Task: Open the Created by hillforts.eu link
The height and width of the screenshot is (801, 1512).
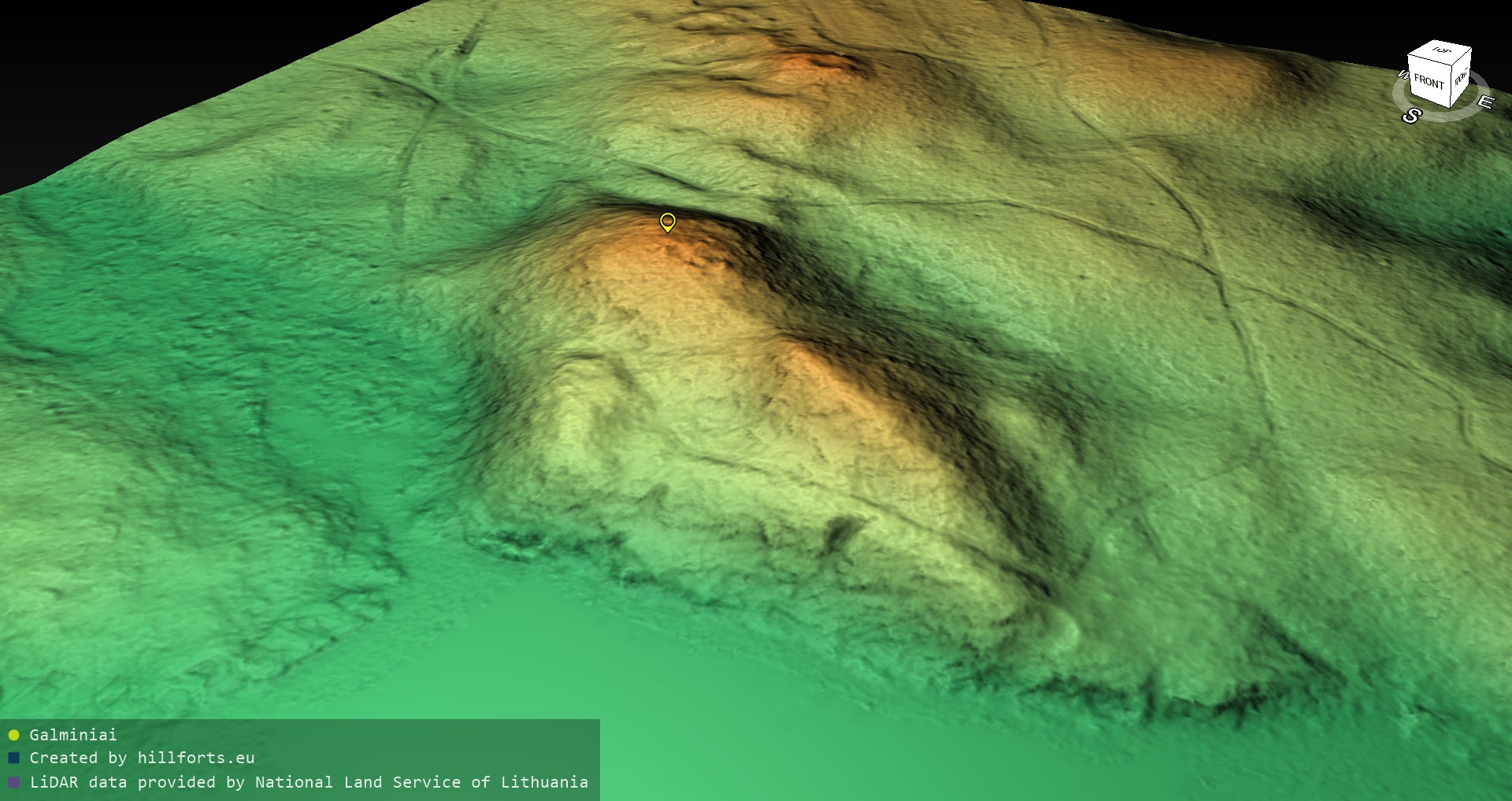Action: [x=142, y=758]
